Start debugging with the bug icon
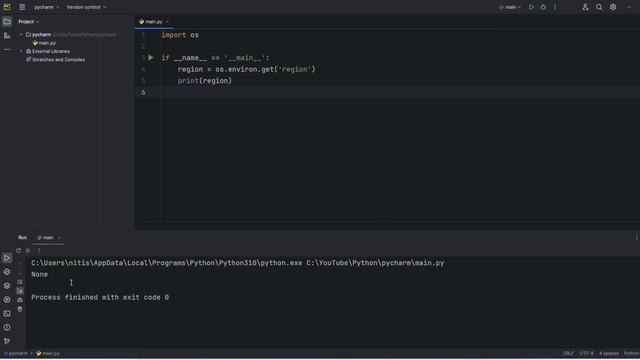Viewport: 640px width, 360px height. [543, 7]
